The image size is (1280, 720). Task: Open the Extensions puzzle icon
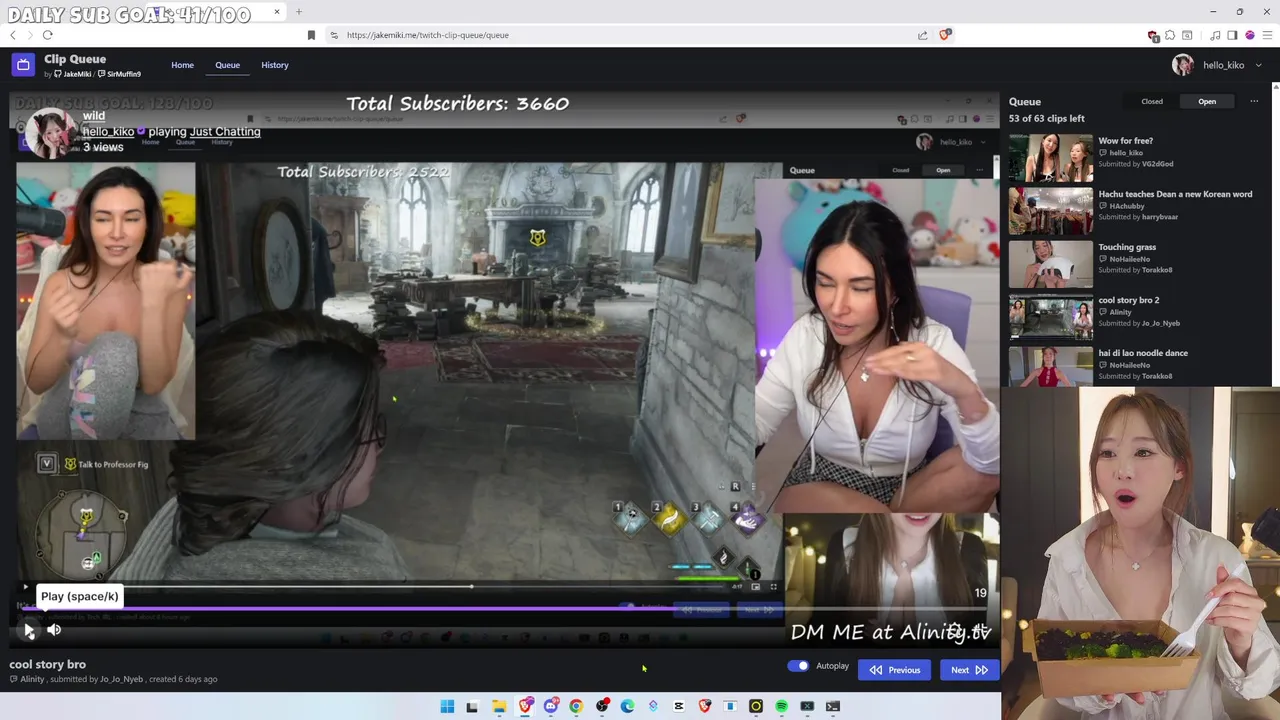coord(1170,36)
